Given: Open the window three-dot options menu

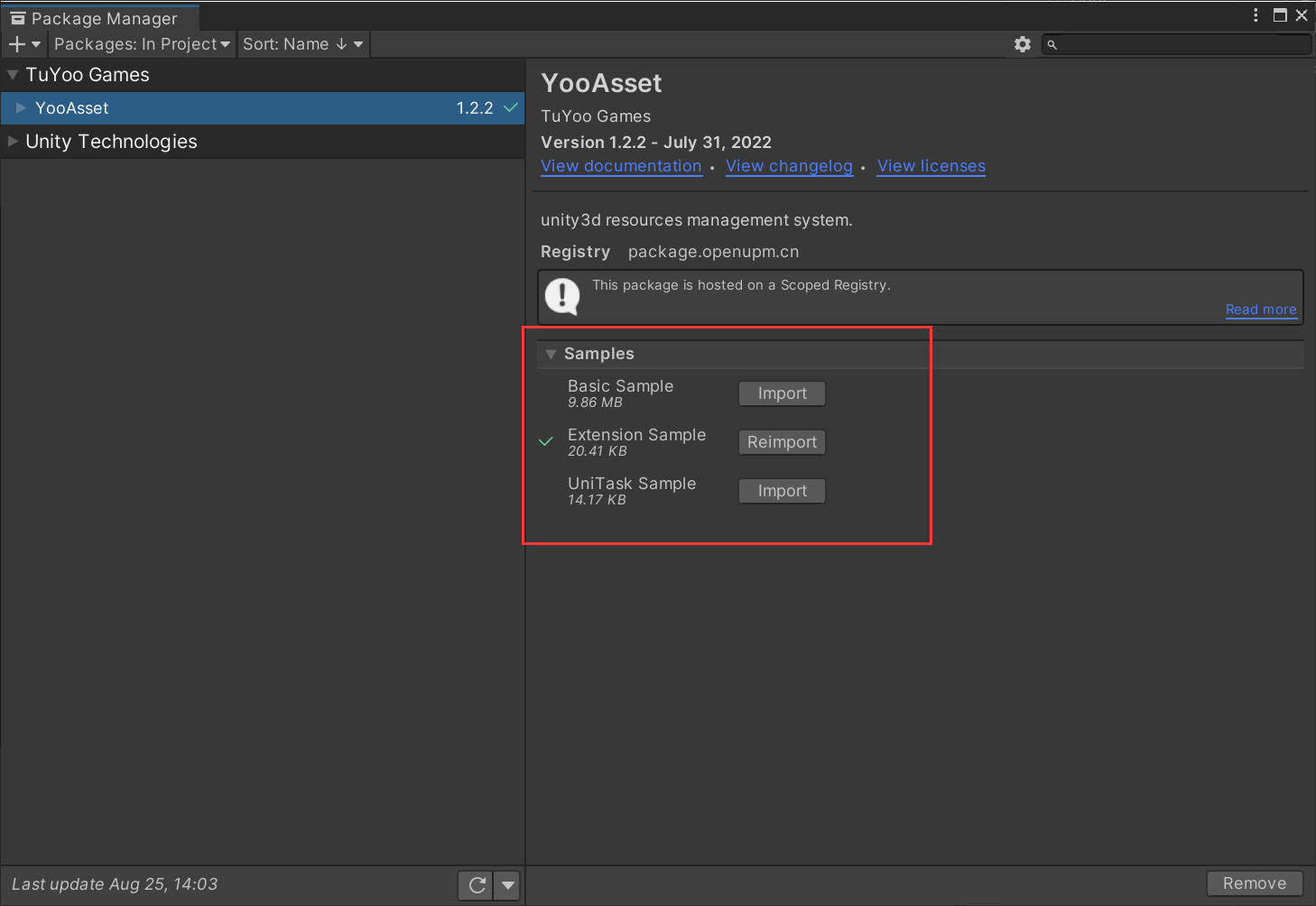Looking at the screenshot, I should pyautogui.click(x=1256, y=15).
